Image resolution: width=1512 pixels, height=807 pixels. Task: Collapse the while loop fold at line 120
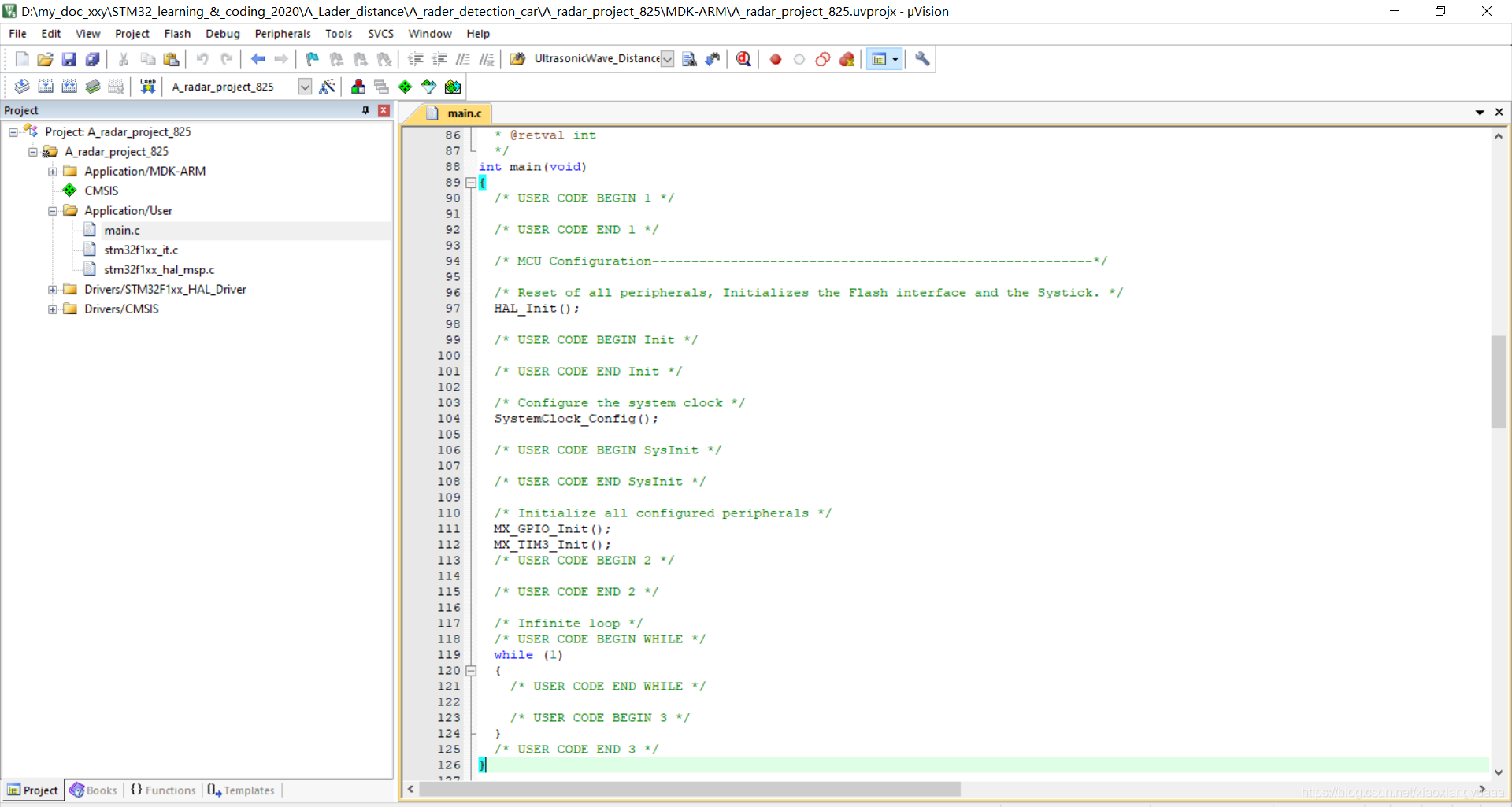point(471,671)
